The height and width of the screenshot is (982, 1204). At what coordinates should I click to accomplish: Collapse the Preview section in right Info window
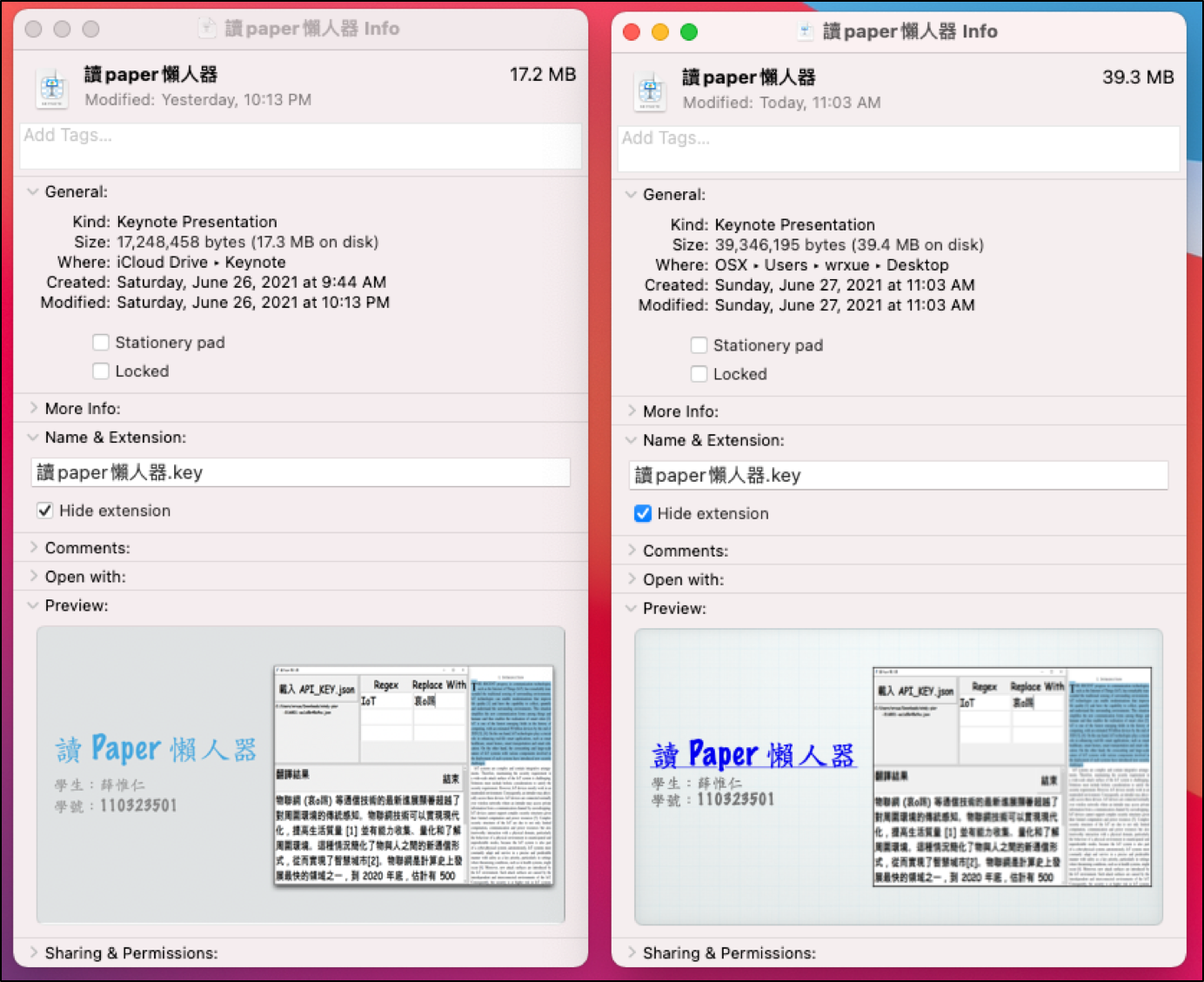point(631,608)
